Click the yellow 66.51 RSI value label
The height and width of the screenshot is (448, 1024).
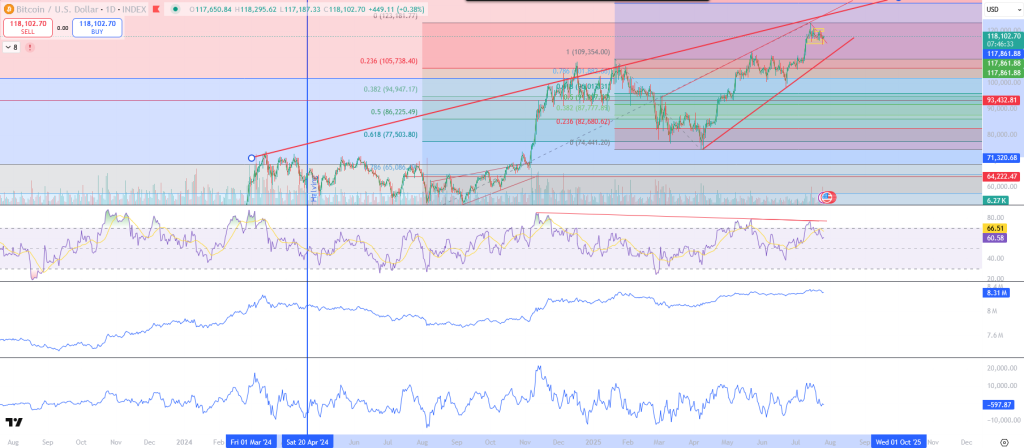pos(995,229)
